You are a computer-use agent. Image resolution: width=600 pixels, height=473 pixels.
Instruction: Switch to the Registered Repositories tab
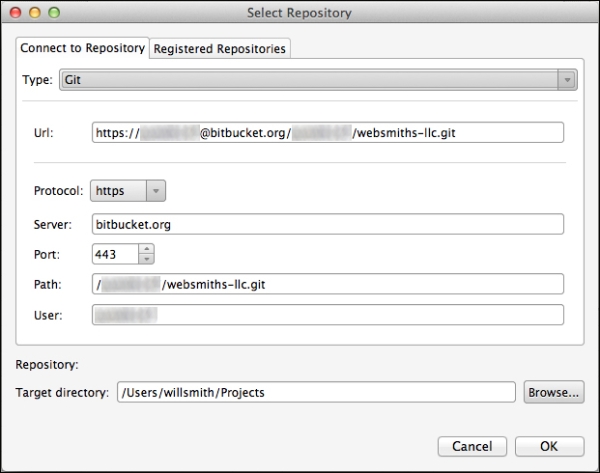[x=220, y=49]
